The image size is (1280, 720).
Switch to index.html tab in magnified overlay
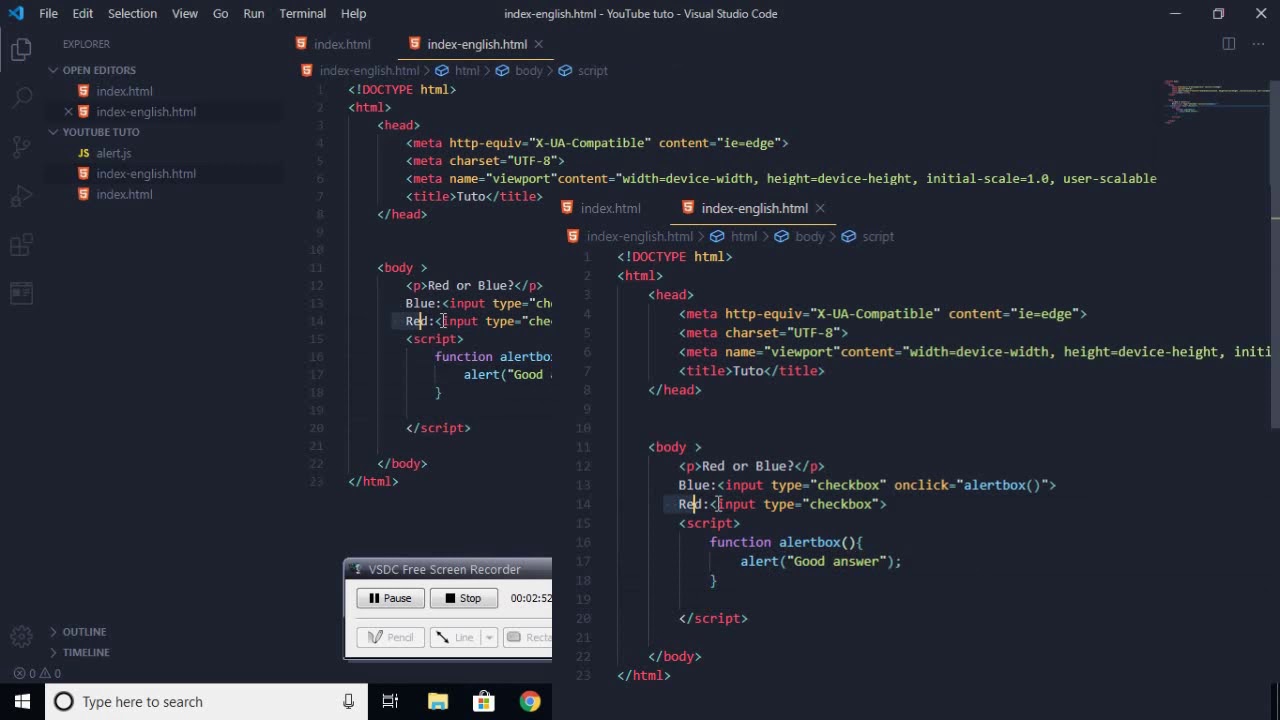(610, 208)
